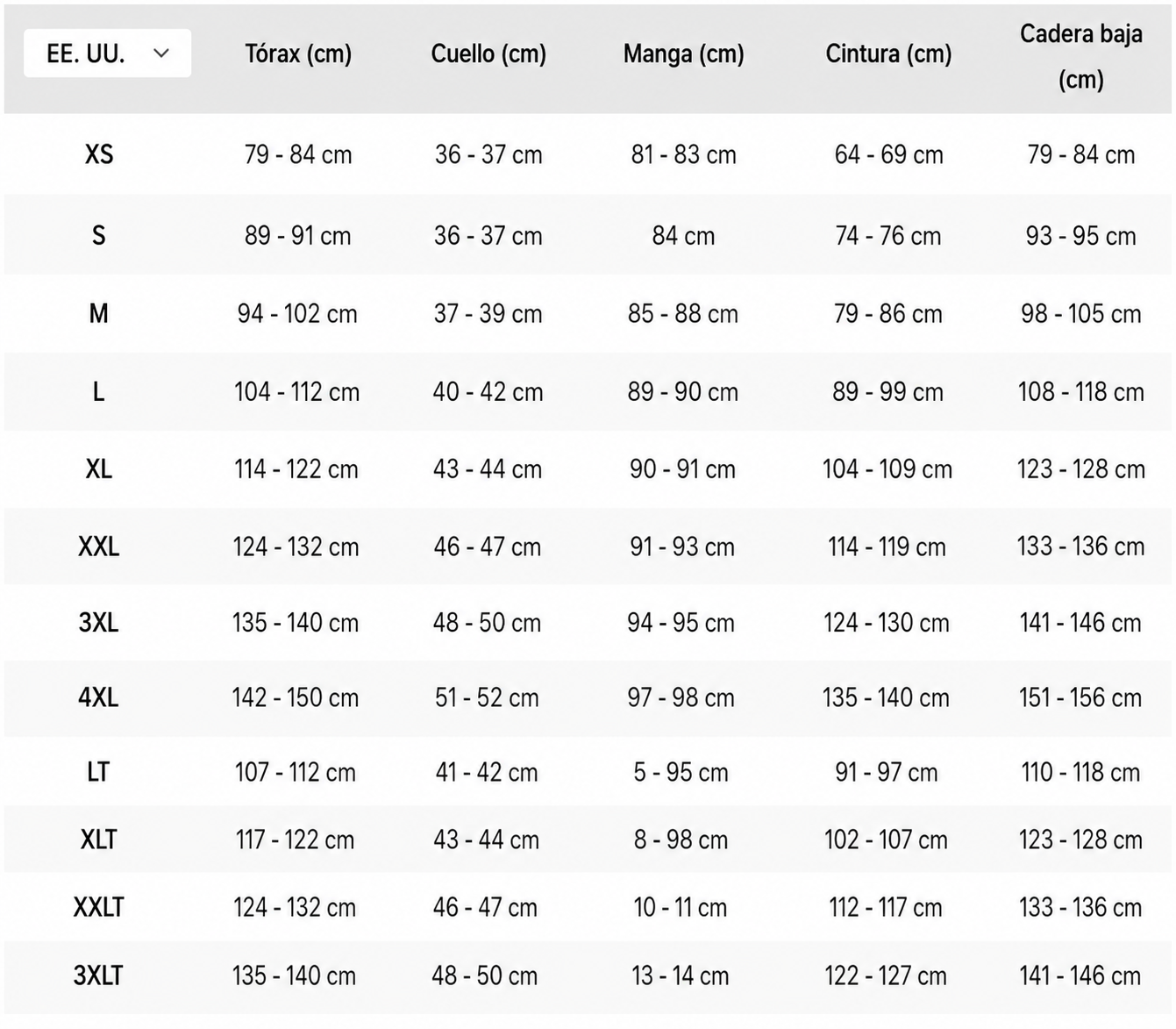Select the Cadera baja (cm) header
The image size is (1176, 1029).
pos(1080,57)
